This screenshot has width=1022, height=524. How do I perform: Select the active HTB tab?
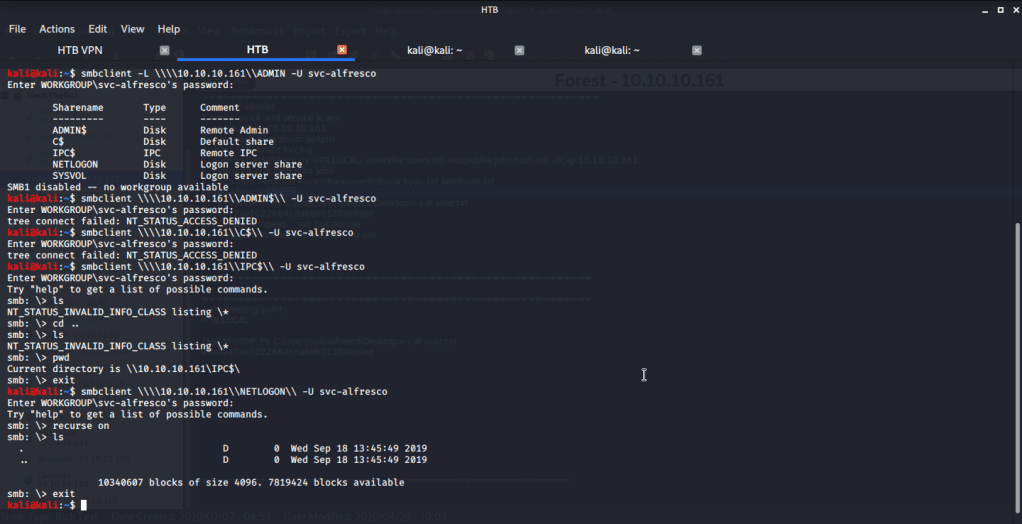pos(257,50)
